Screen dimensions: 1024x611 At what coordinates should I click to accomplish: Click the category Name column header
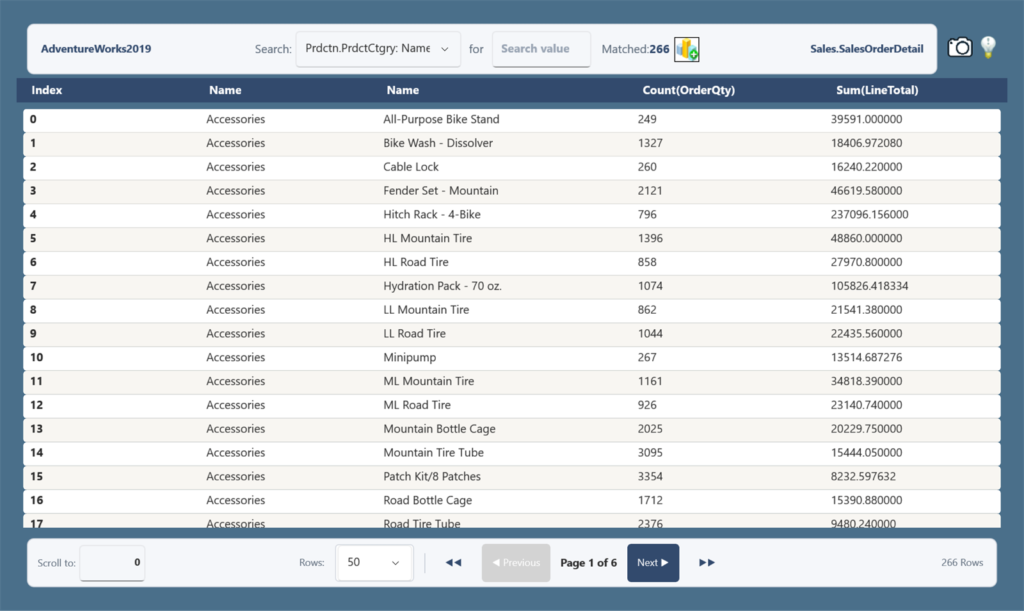[225, 90]
